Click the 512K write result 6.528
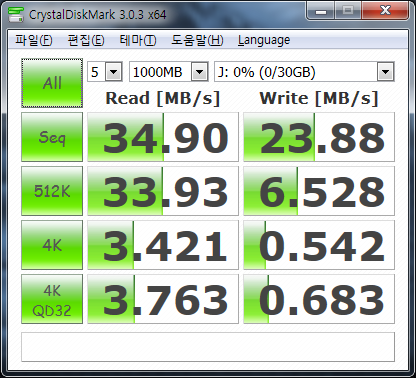The image size is (416, 378). point(319,191)
